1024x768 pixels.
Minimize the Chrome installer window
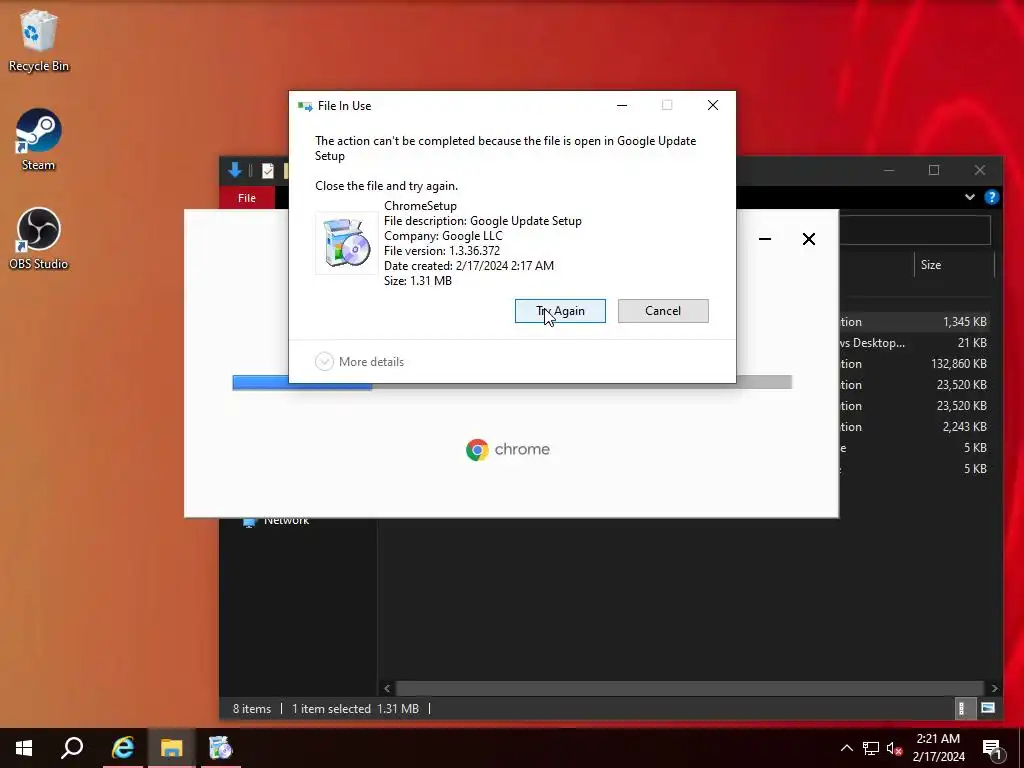click(765, 239)
